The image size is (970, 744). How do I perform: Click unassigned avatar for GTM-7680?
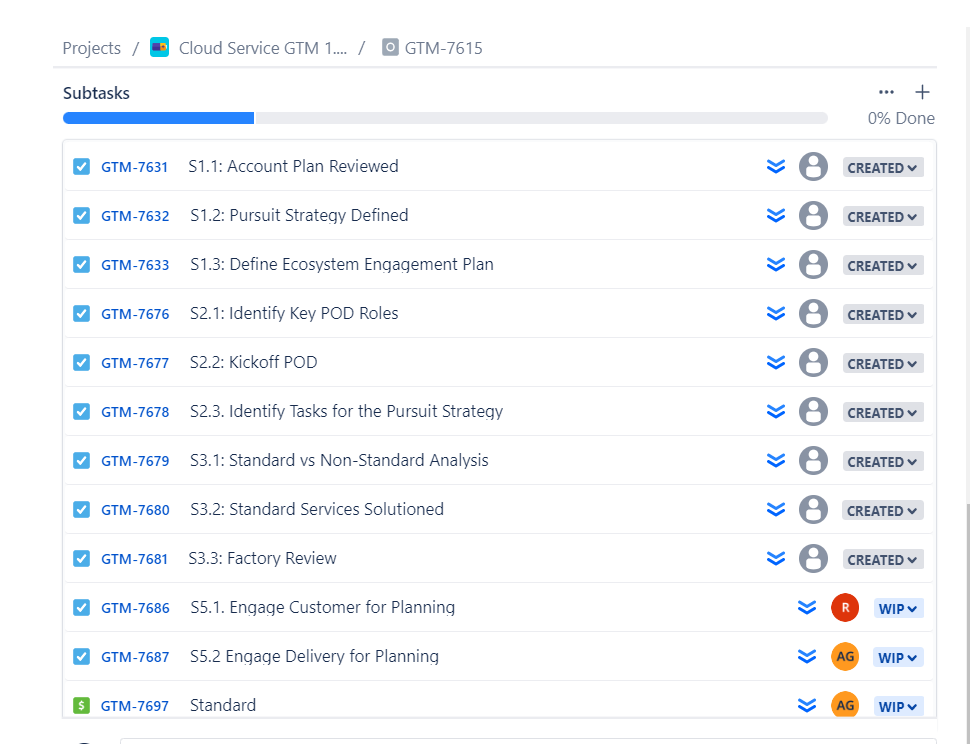pyautogui.click(x=813, y=510)
